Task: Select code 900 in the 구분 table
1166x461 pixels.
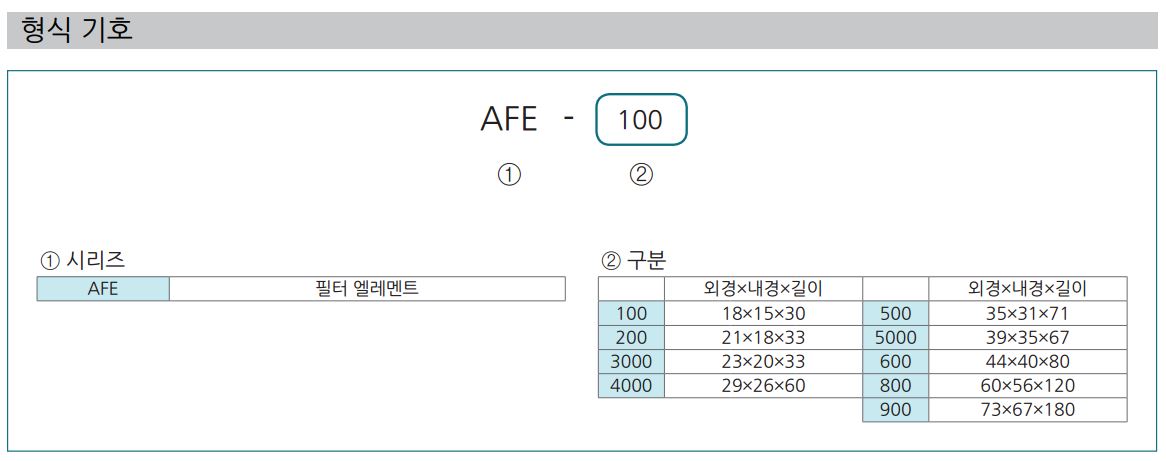Action: point(895,410)
